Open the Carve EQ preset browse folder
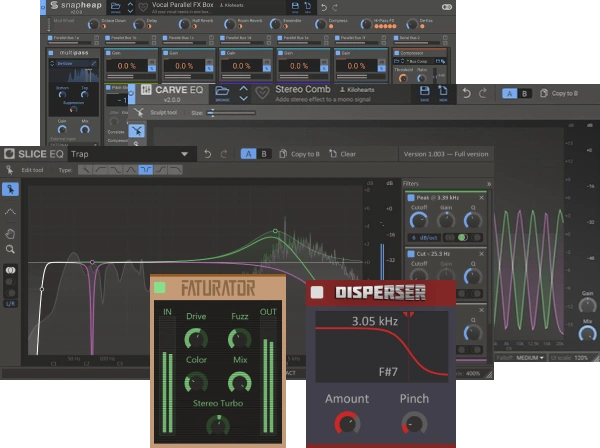The image size is (600, 448). tap(222, 93)
